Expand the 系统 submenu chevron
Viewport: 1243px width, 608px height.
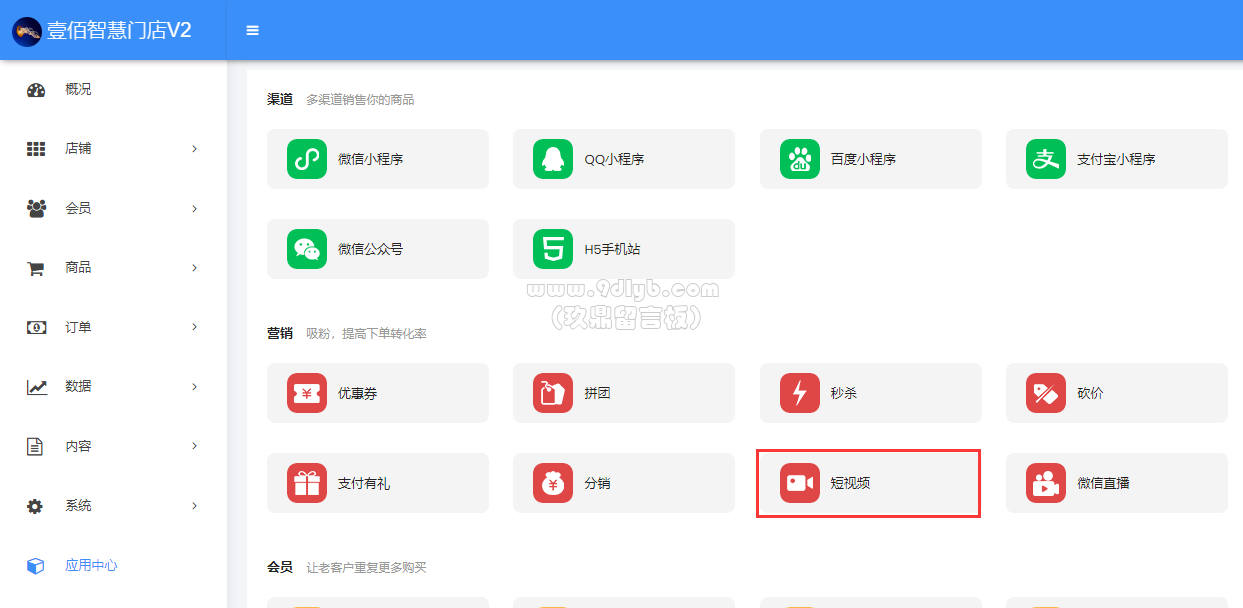point(195,506)
